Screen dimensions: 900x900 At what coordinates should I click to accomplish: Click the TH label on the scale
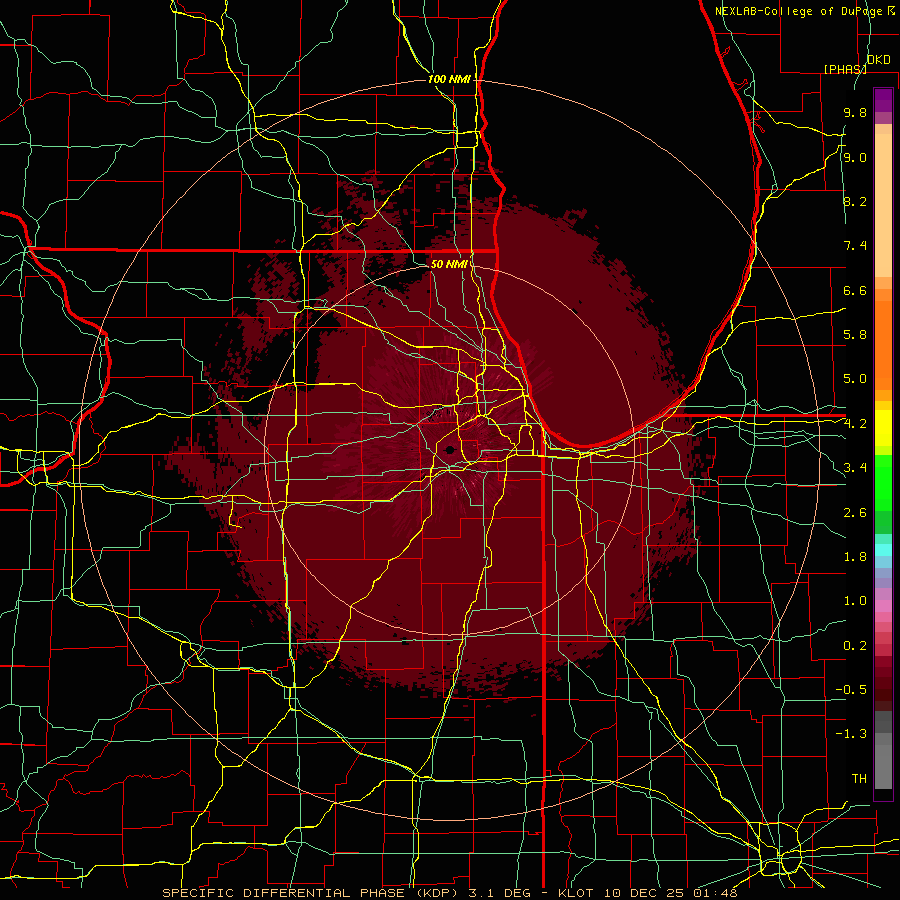[859, 779]
